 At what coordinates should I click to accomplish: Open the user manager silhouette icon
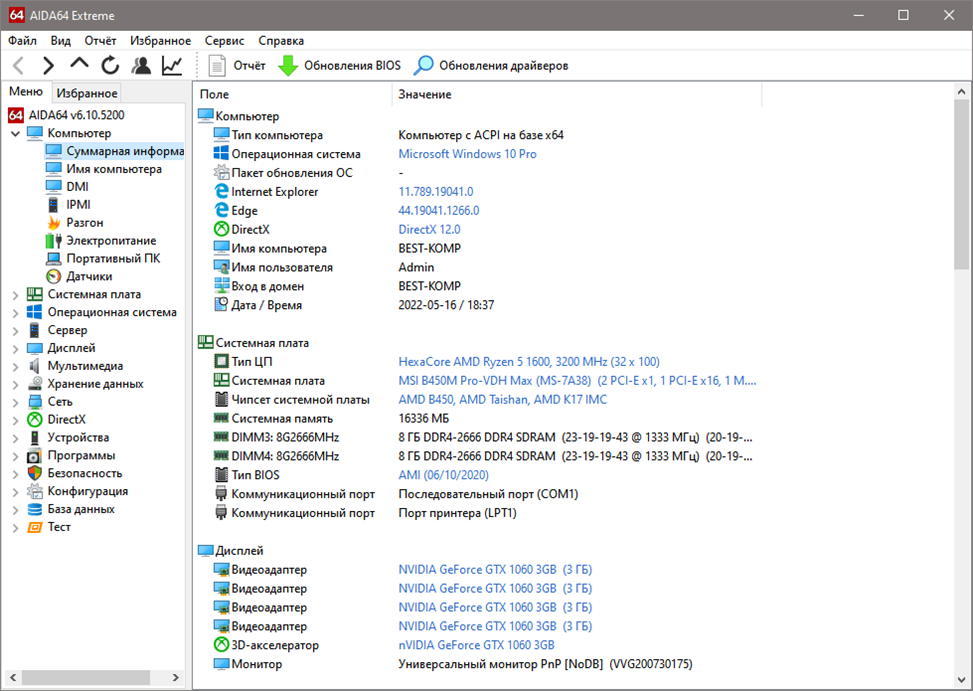tap(141, 65)
